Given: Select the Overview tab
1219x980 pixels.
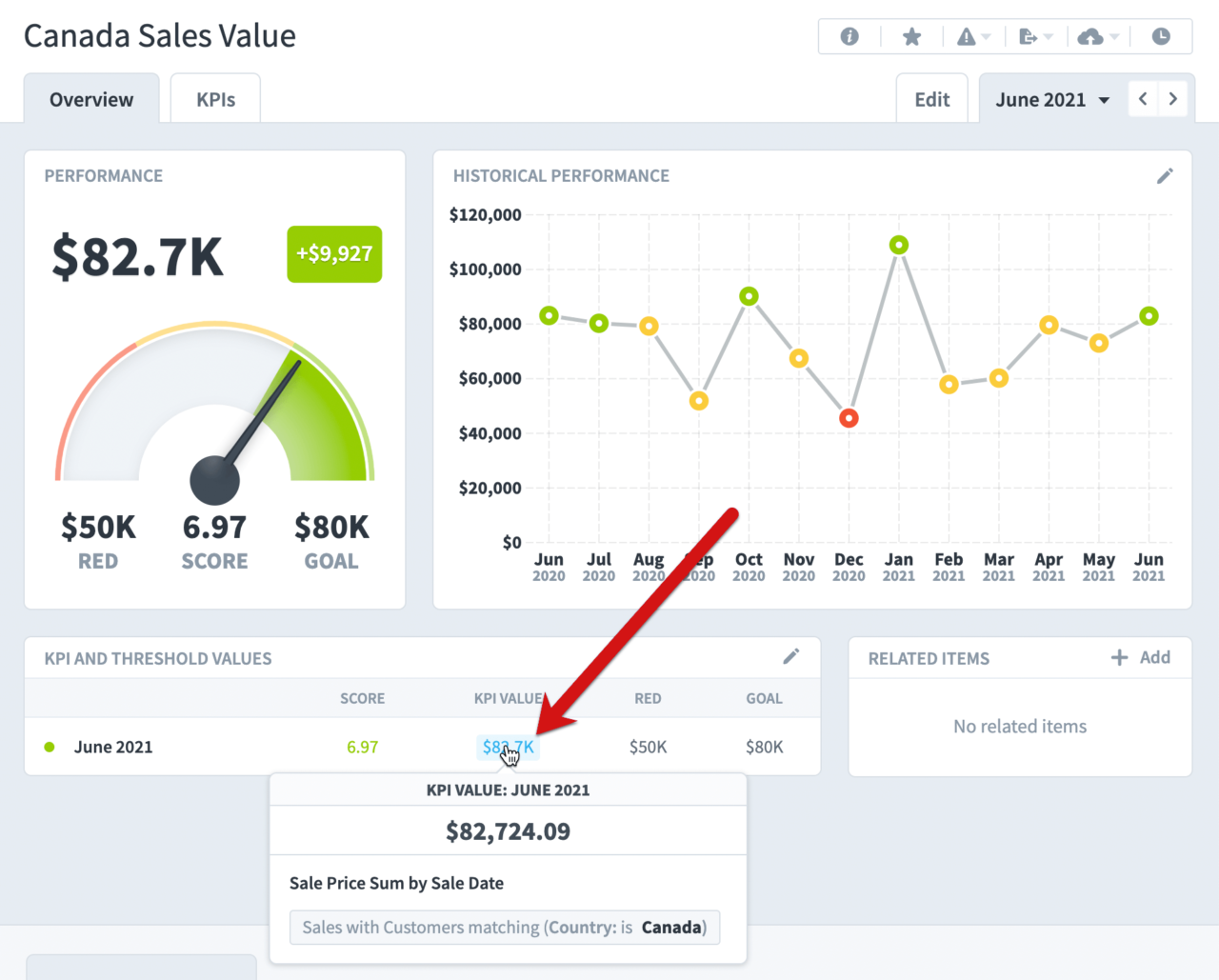Looking at the screenshot, I should 90,98.
